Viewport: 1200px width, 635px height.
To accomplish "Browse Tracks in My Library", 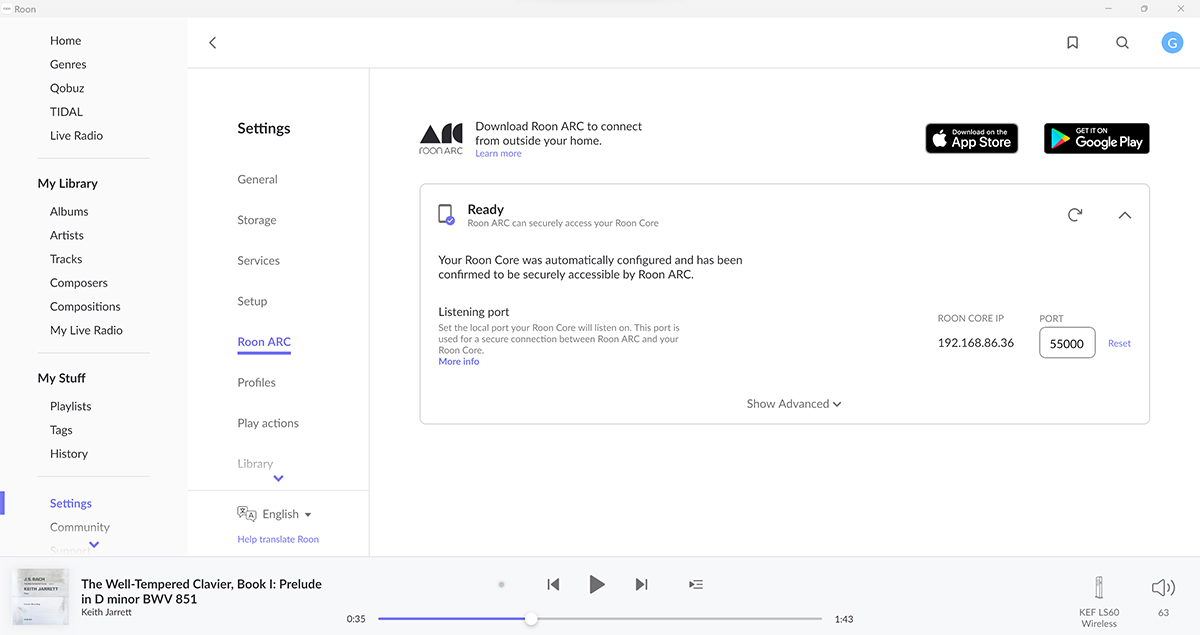I will pos(66,259).
